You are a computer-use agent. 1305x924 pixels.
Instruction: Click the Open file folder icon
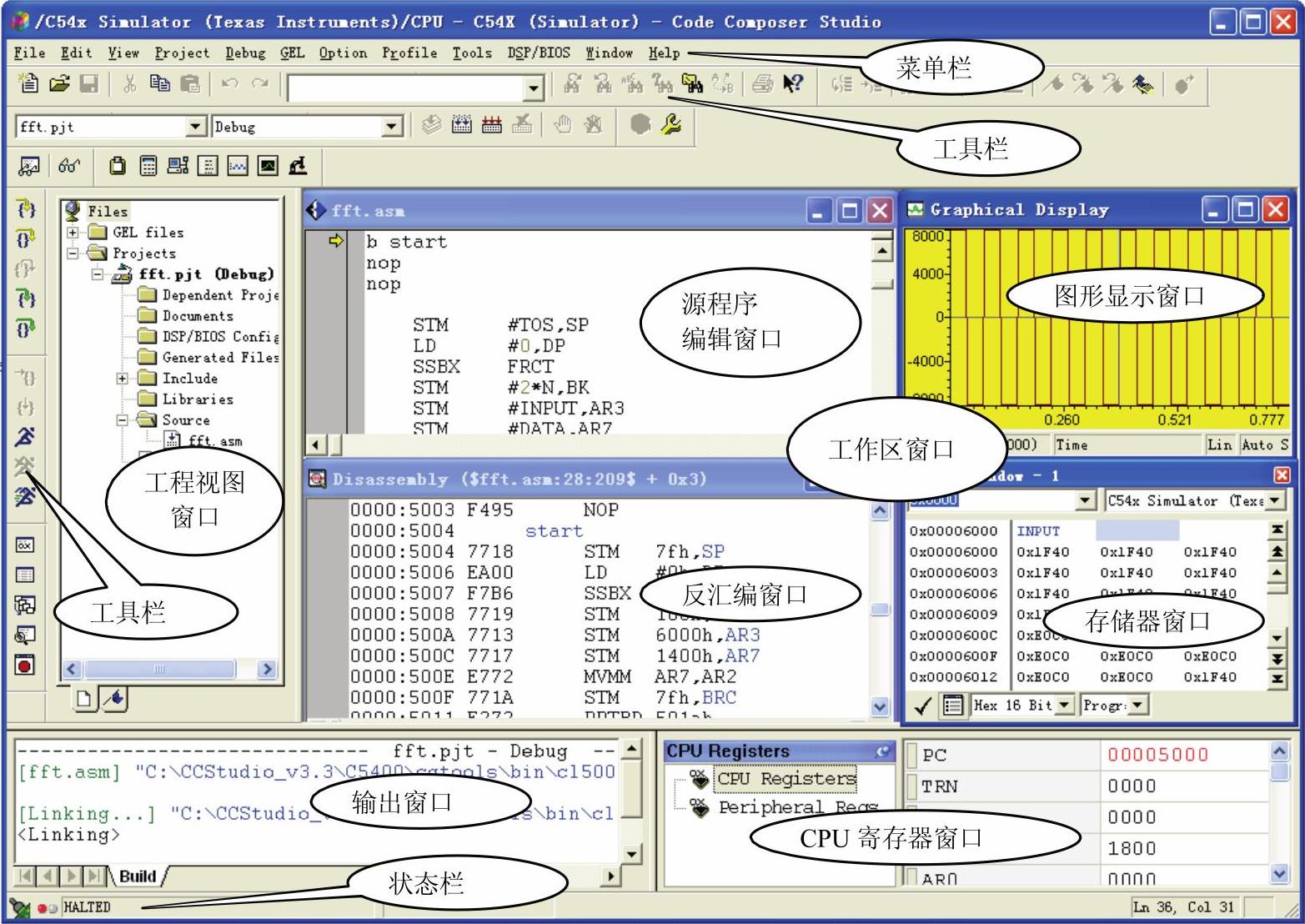point(59,83)
